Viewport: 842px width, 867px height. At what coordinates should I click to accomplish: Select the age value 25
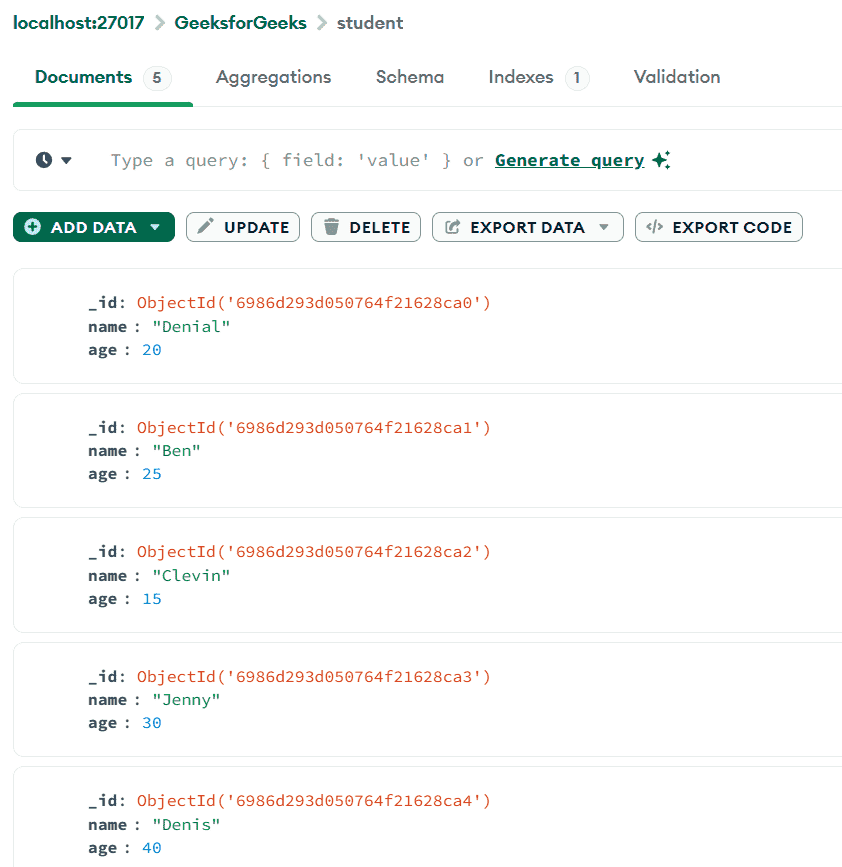[x=151, y=474]
